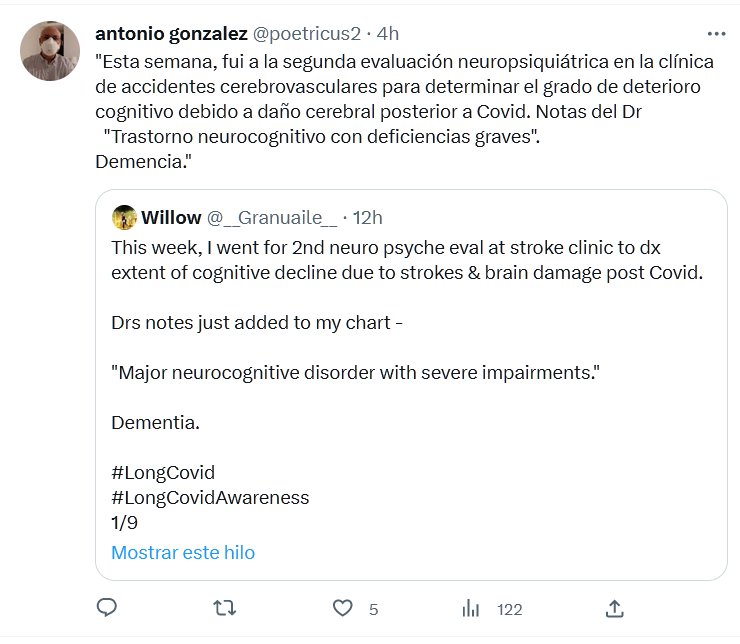
Task: Click the @poetricus2 handle
Action: click(x=306, y=33)
